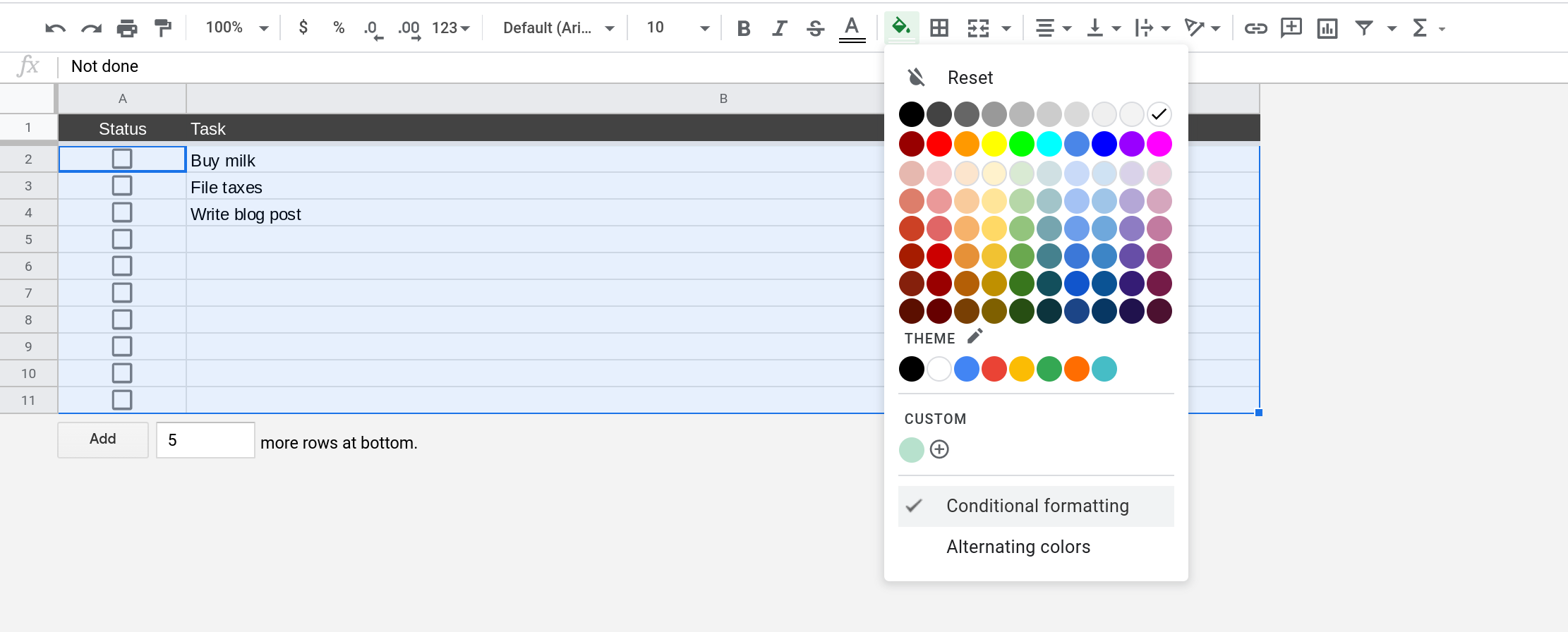Click the Merge cells icon
The width and height of the screenshot is (1568, 632).
(979, 28)
